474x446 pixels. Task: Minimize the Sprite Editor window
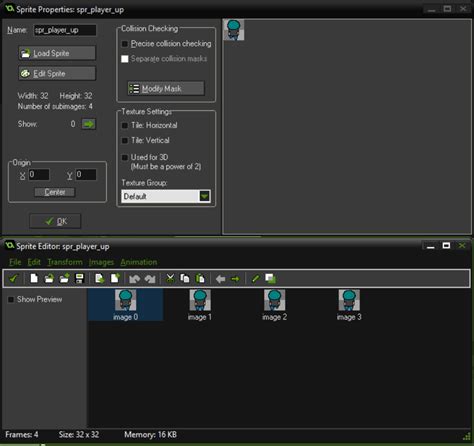pyautogui.click(x=431, y=246)
